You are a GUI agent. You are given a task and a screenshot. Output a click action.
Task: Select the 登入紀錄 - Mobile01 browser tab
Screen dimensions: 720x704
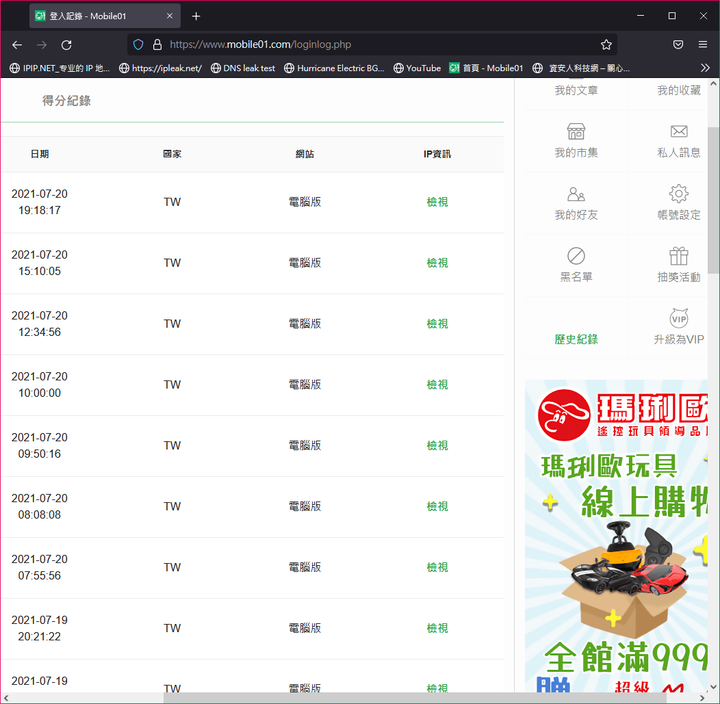tap(105, 16)
